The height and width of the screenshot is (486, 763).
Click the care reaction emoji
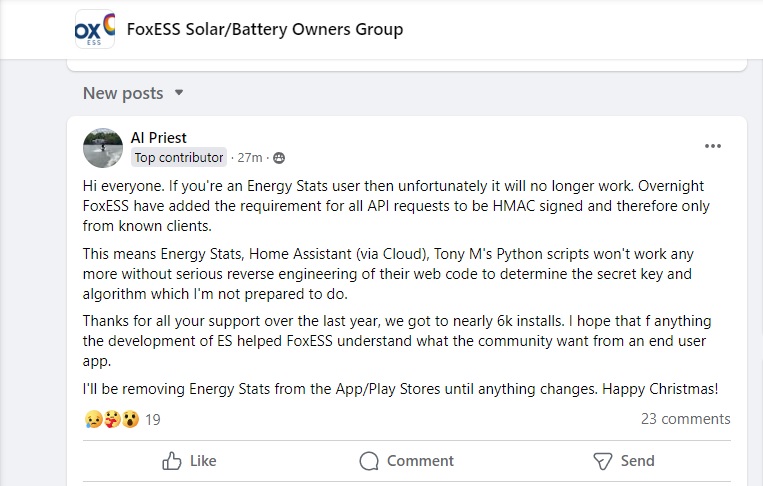(x=111, y=419)
